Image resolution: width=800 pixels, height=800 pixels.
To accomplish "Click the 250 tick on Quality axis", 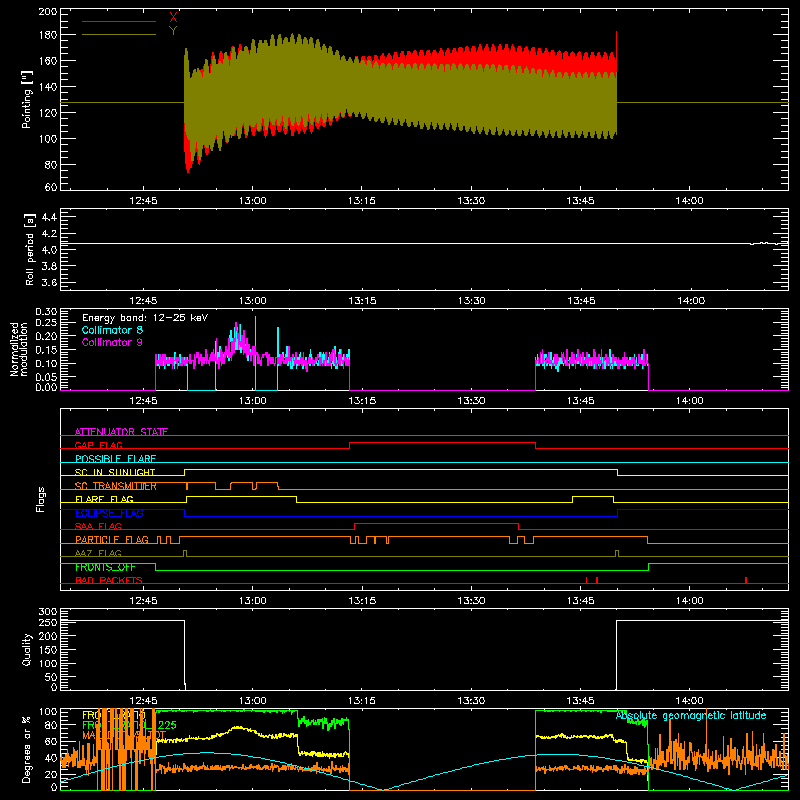I will pos(48,623).
